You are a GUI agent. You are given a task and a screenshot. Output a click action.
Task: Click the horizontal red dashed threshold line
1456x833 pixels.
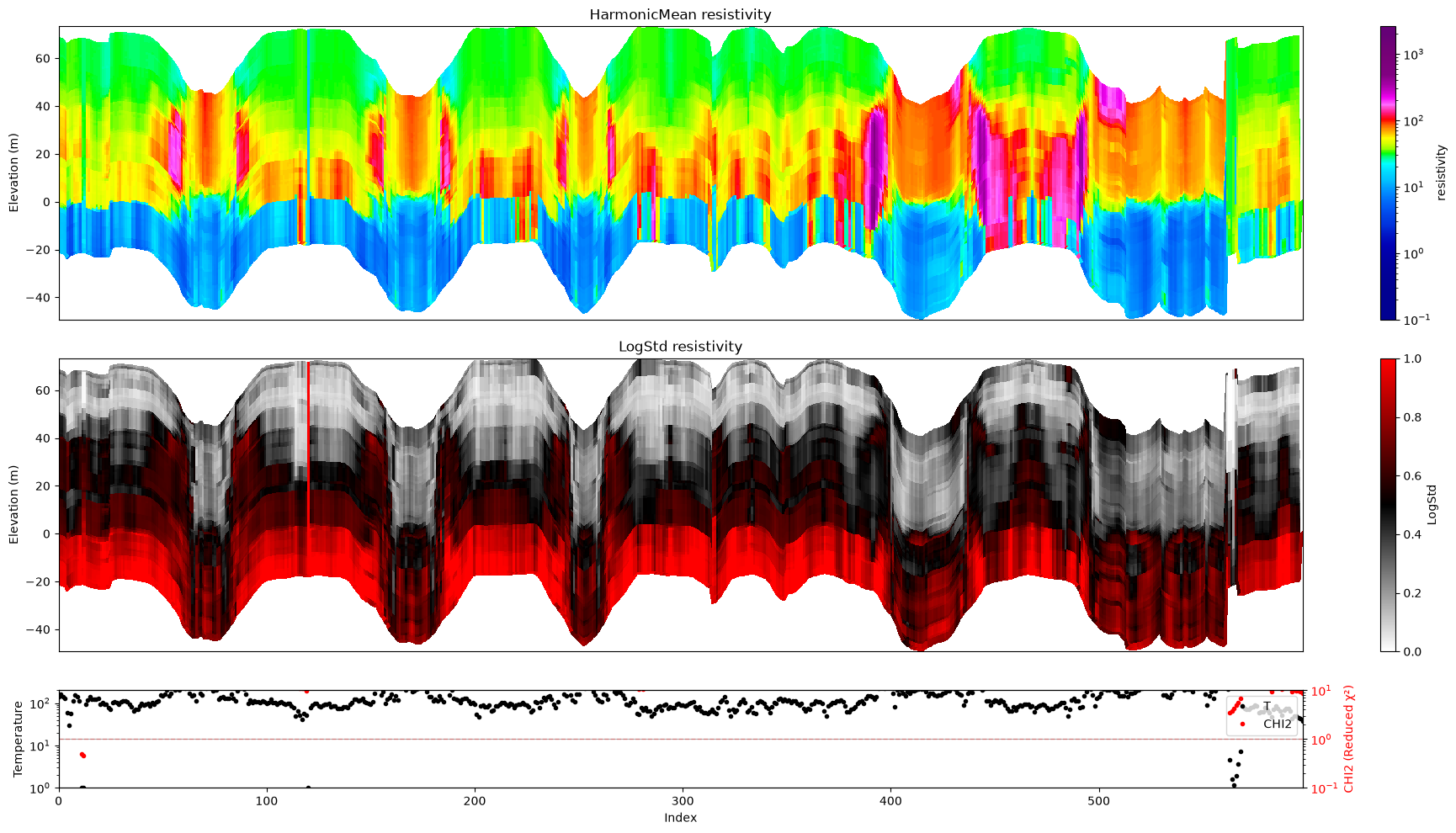tap(680, 739)
